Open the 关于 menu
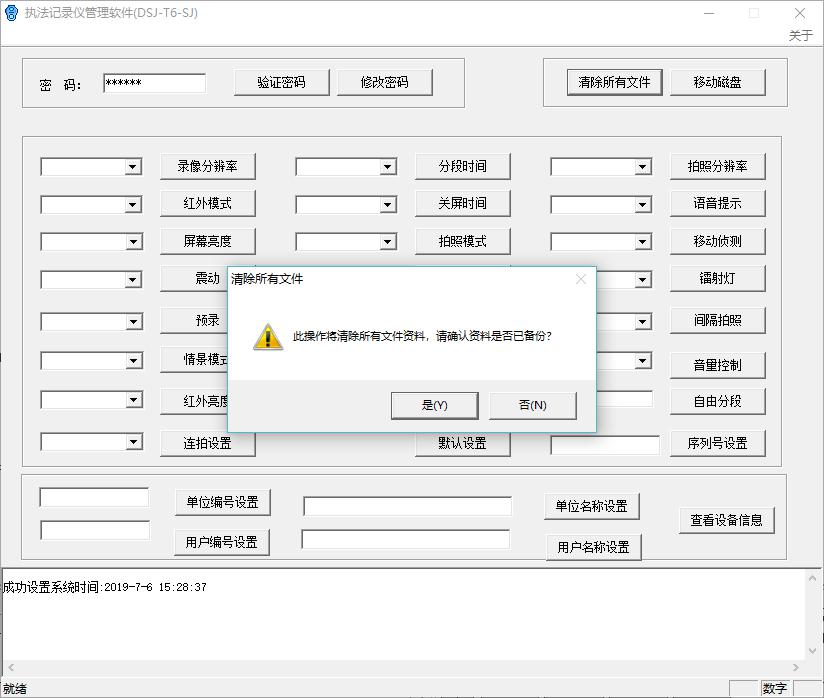This screenshot has height=698, width=824. (x=800, y=35)
